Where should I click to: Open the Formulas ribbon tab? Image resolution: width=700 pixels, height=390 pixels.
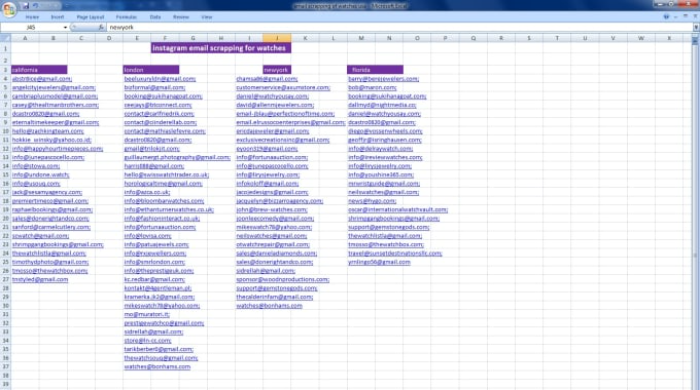point(126,17)
